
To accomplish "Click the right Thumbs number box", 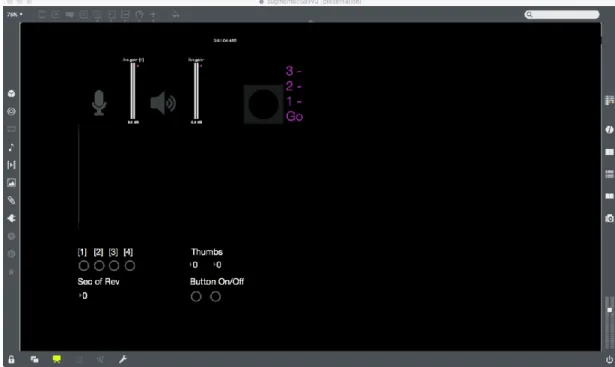I will click(x=217, y=265).
